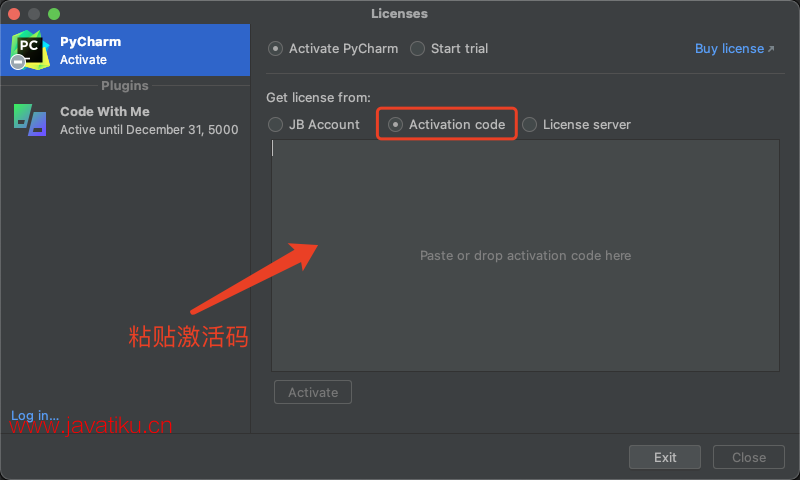Click the Plugins section header
Screen dimensions: 800x480
pos(124,86)
